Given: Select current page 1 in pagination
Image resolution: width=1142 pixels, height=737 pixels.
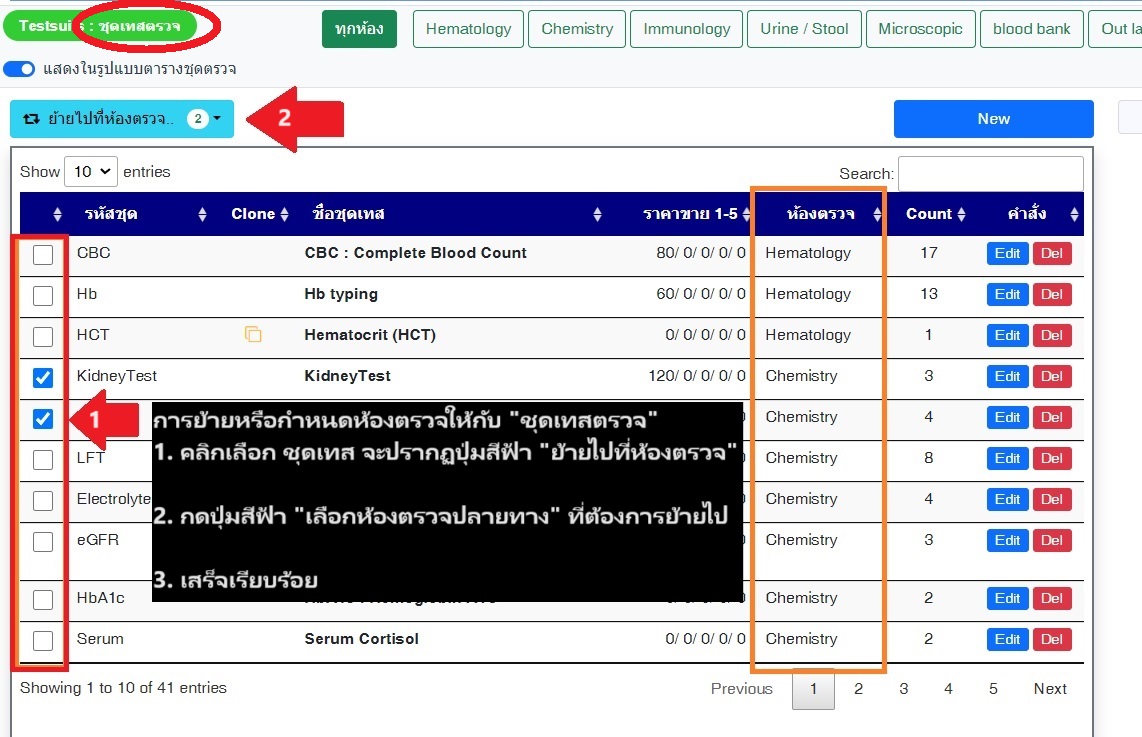Looking at the screenshot, I should [814, 689].
